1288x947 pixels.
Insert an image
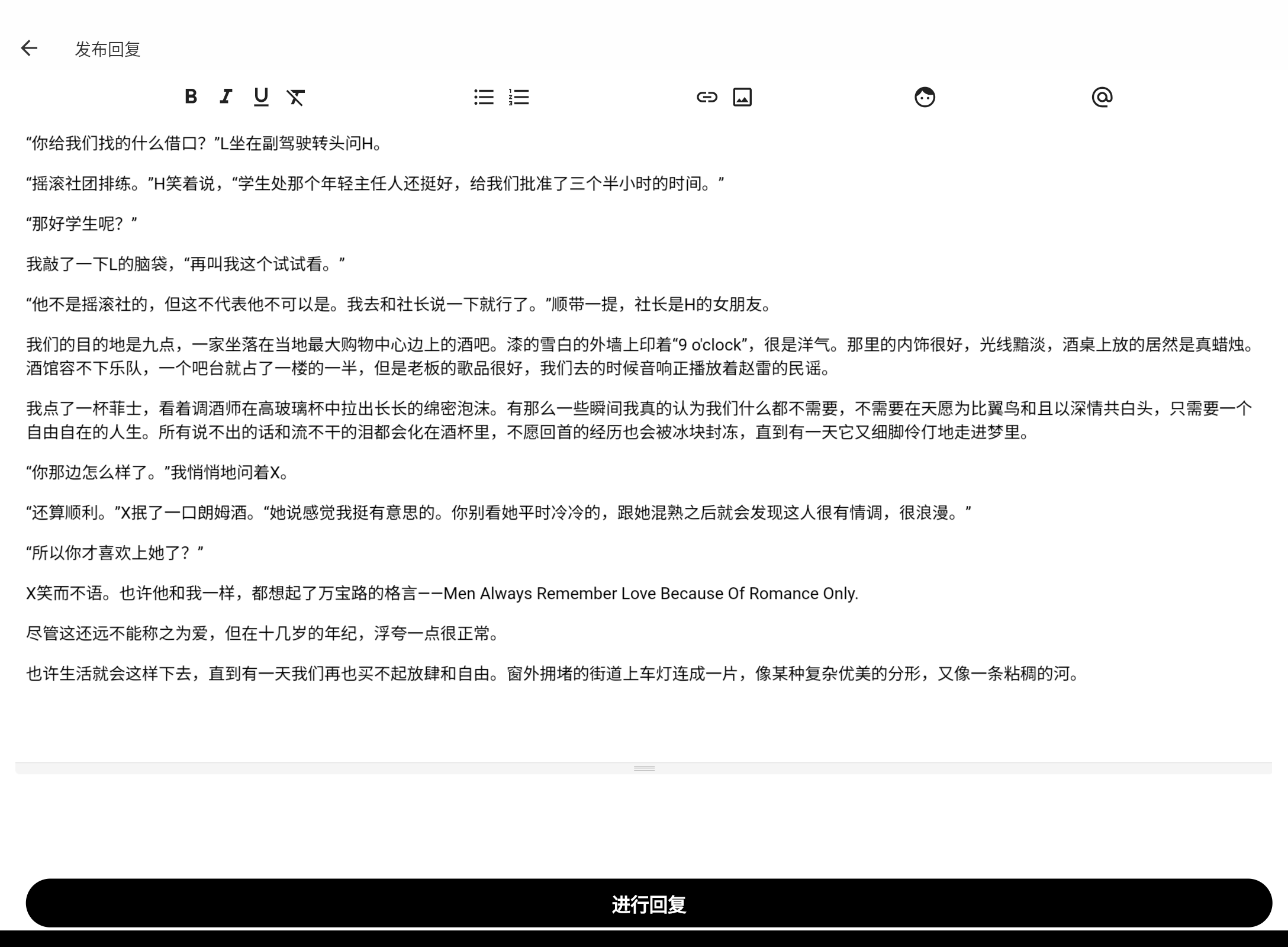tap(742, 97)
